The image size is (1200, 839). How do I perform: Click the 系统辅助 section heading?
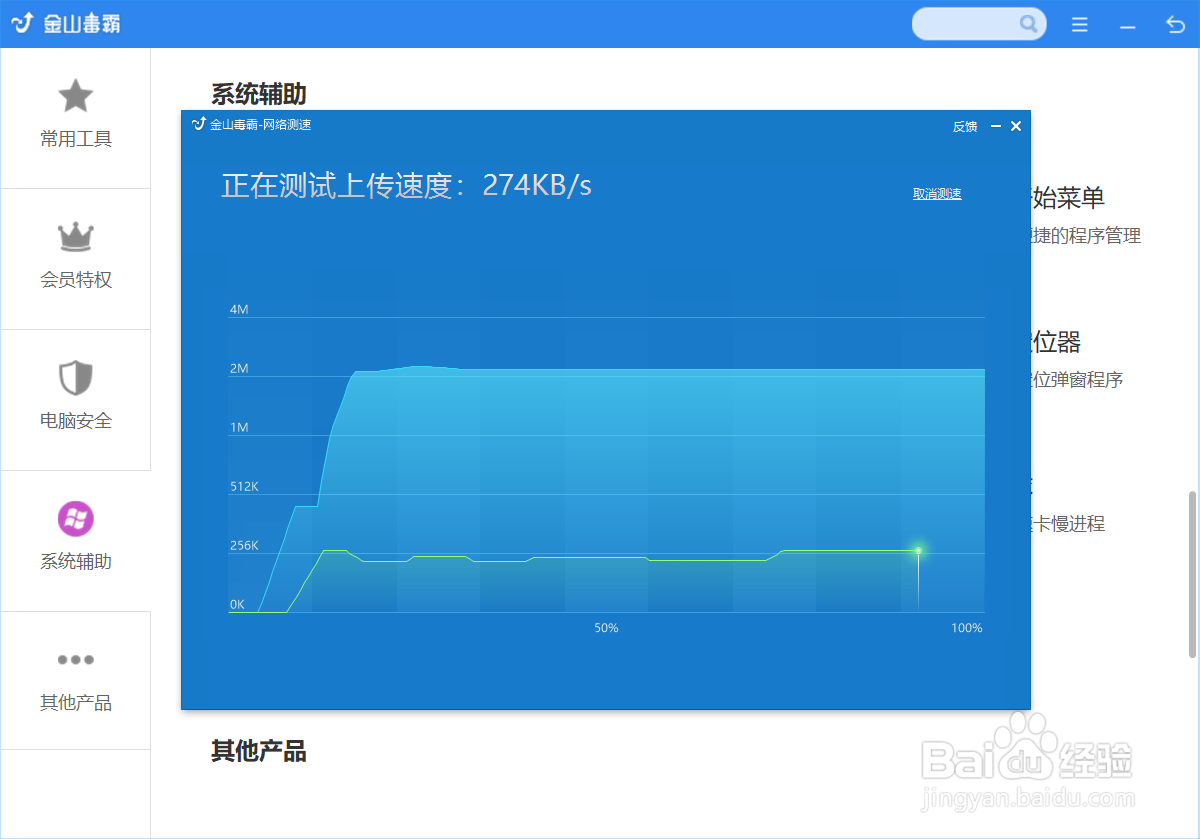(258, 94)
